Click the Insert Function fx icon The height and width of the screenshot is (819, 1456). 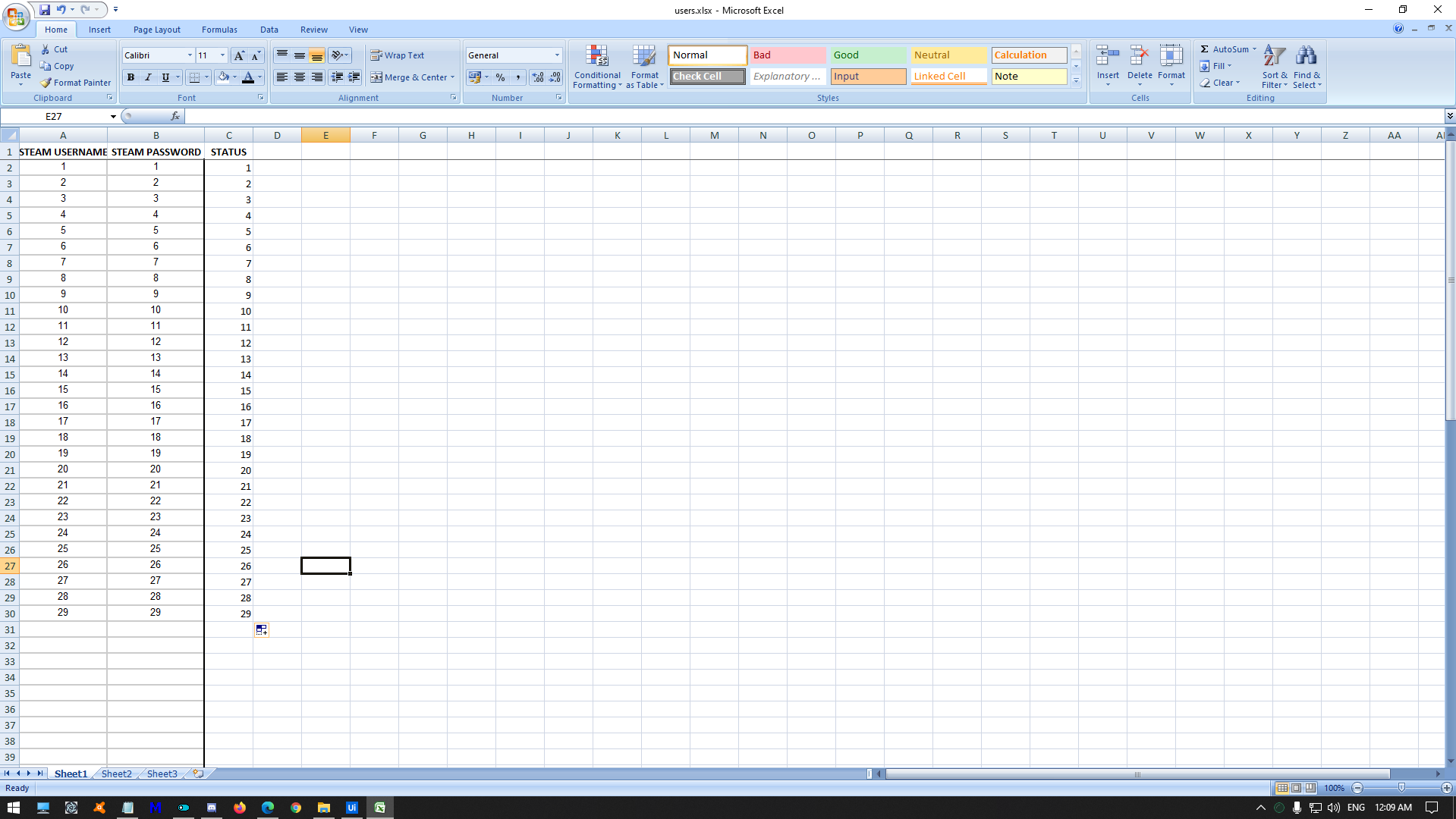(x=175, y=116)
